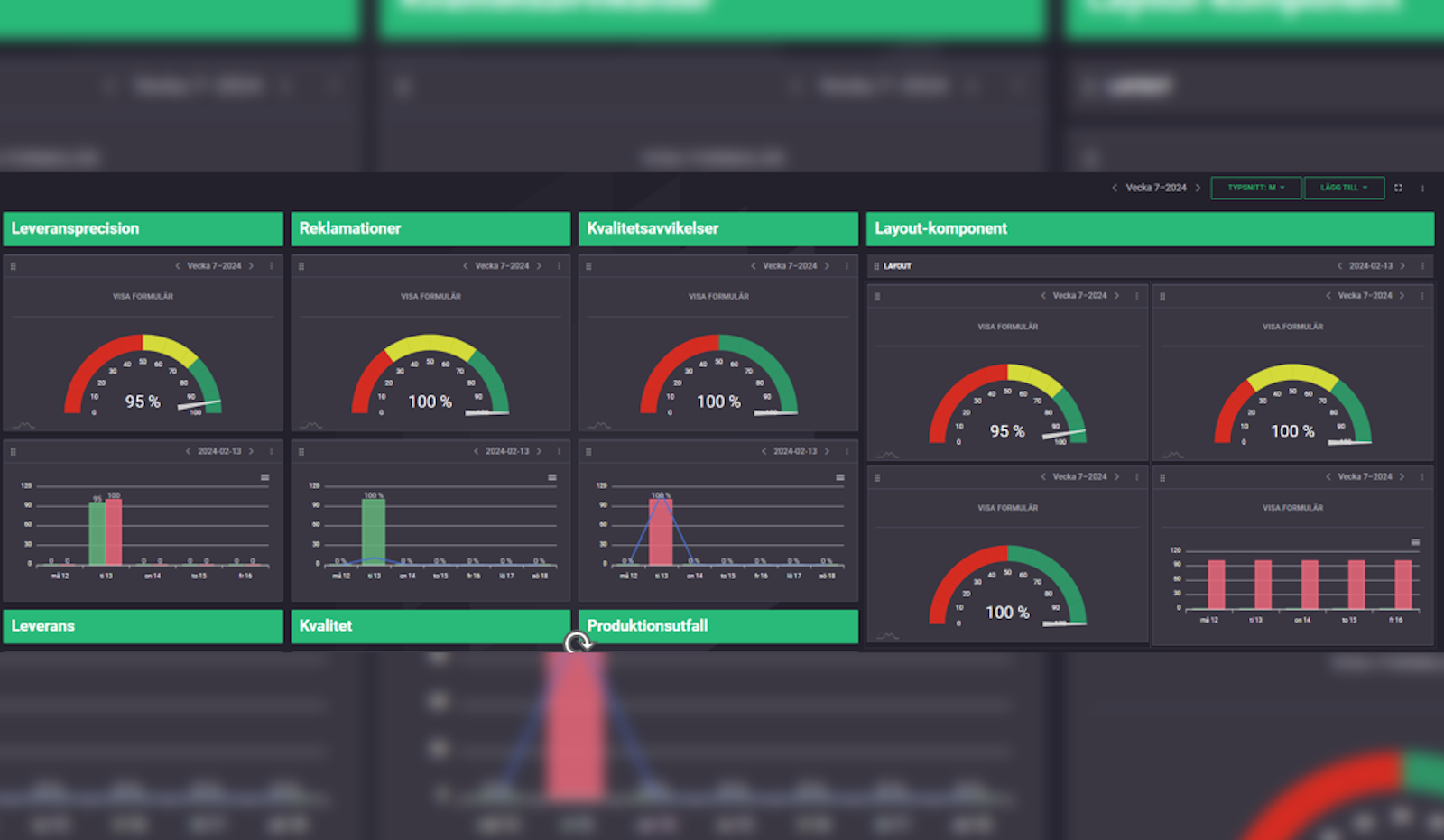This screenshot has width=1444, height=840.
Task: Open options menu of LAYOUT container row
Action: point(1422,266)
